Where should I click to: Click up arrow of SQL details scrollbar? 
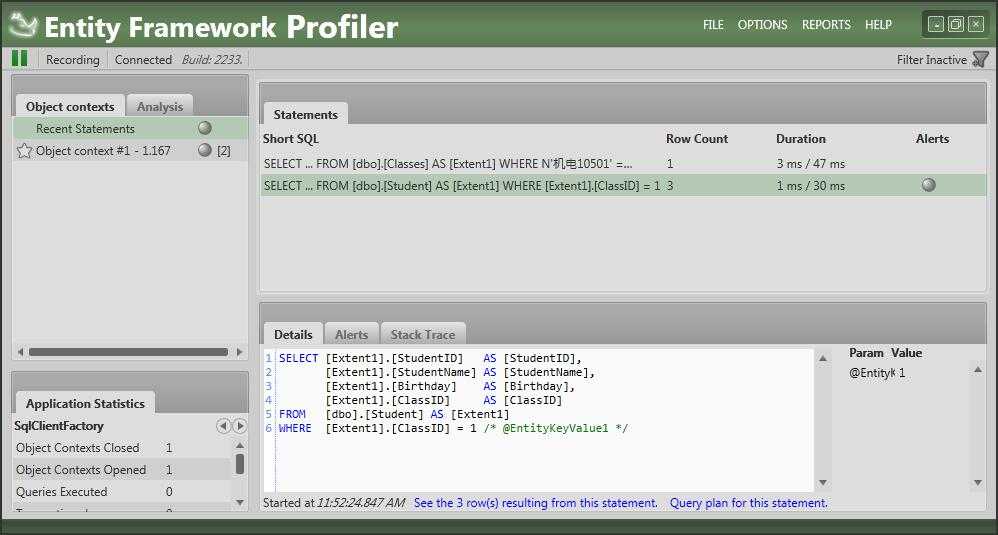[x=822, y=359]
